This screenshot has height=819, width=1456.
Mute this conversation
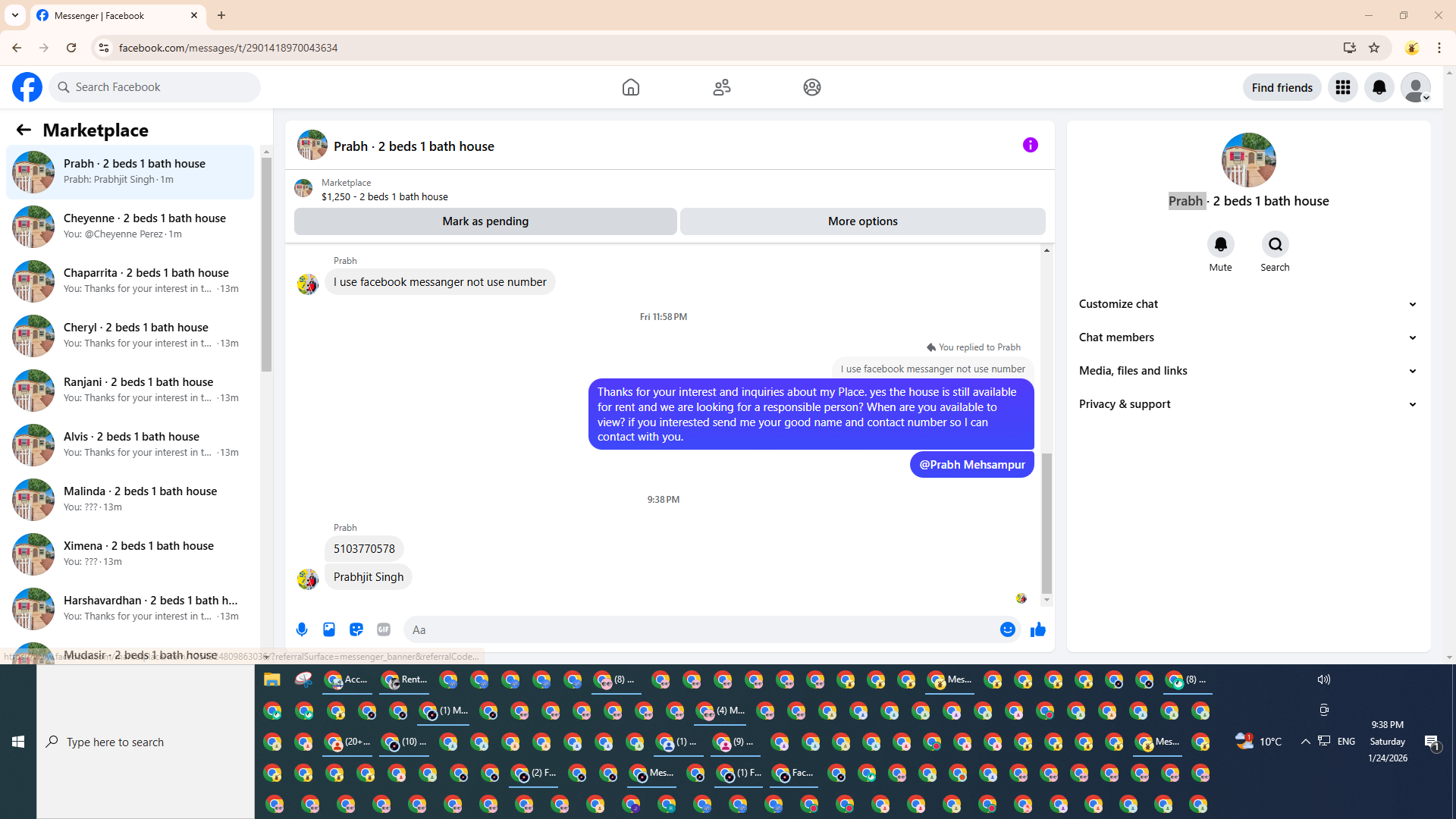[1220, 244]
